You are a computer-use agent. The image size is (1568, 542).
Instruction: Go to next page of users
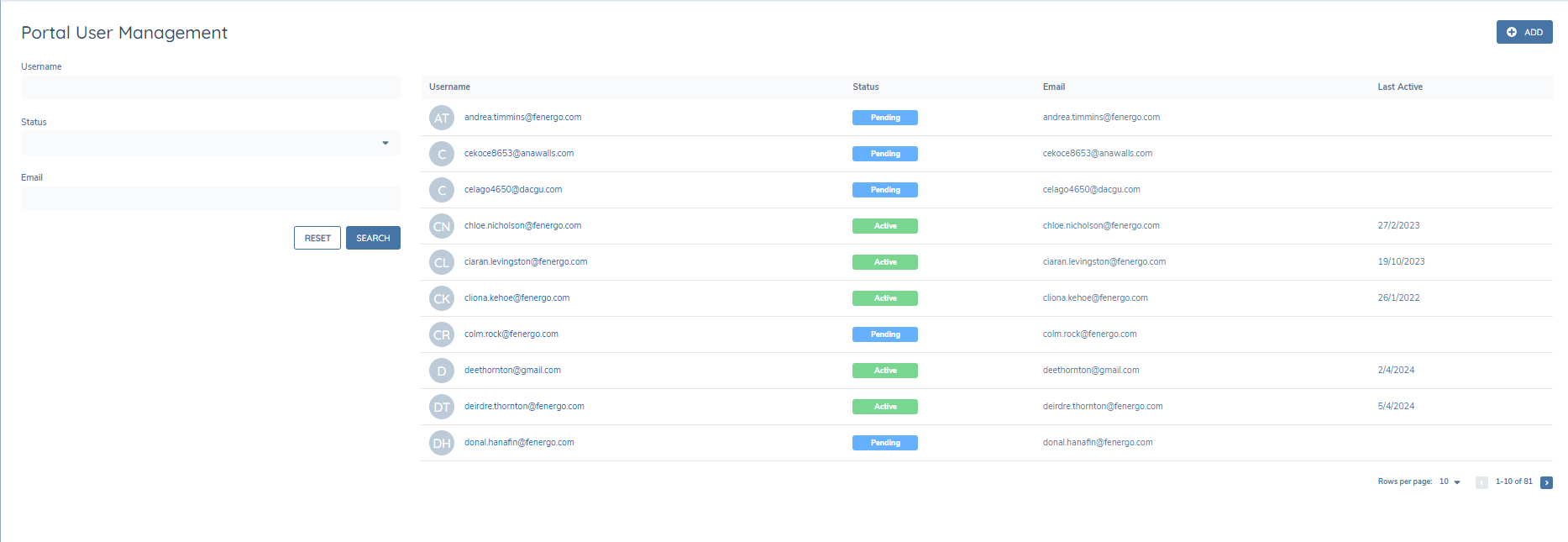coord(1546,482)
